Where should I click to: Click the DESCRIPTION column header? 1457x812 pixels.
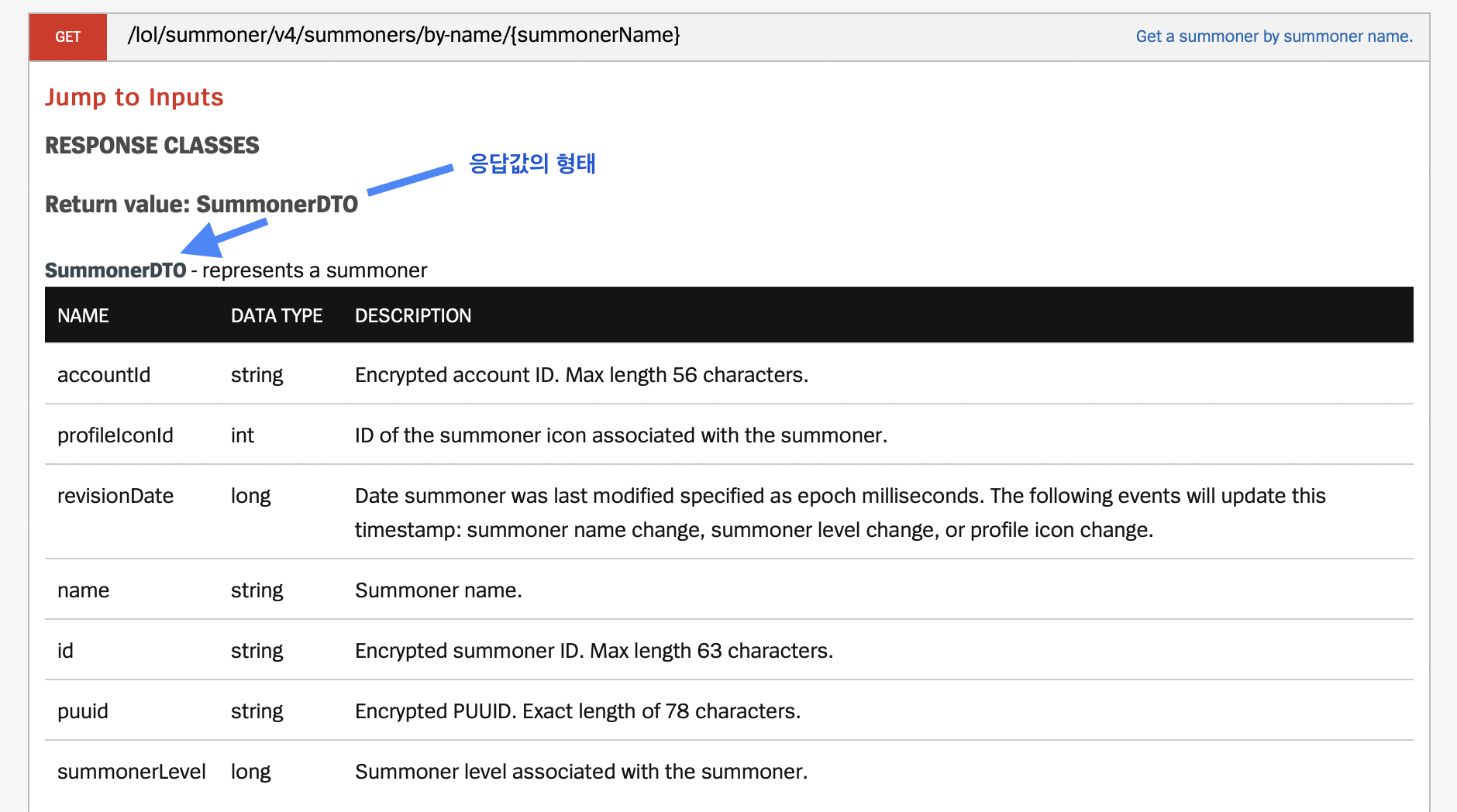[x=413, y=315]
